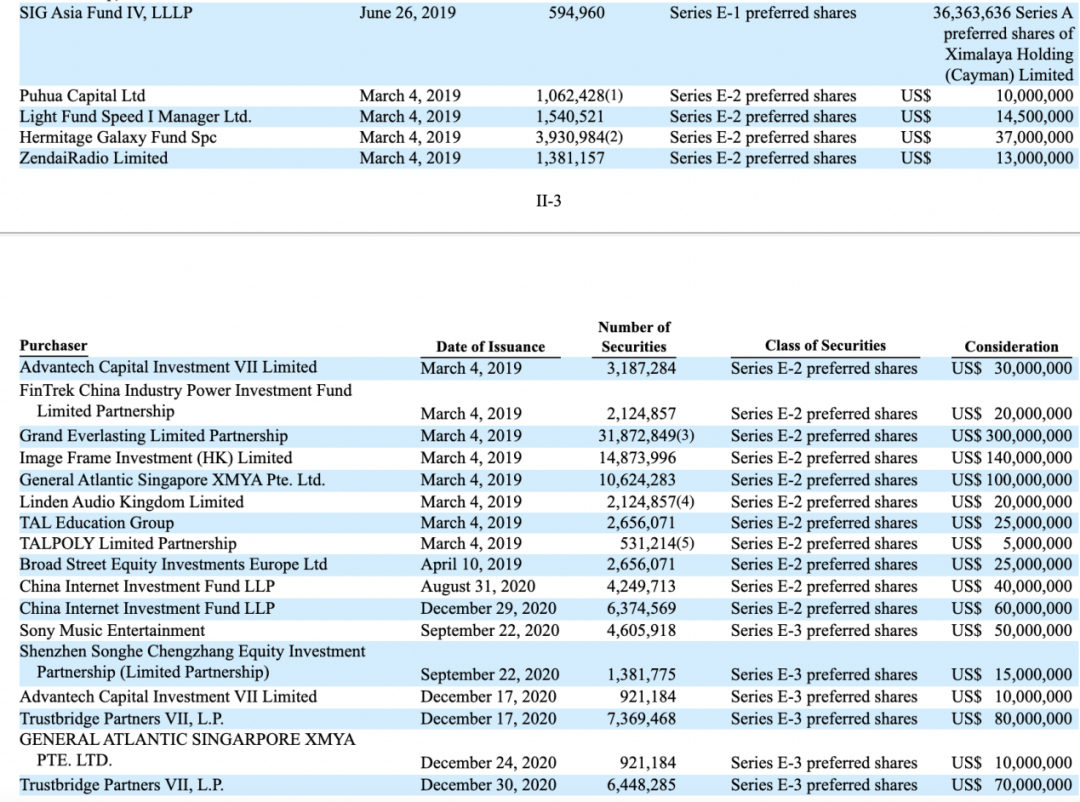Click the "US$300,000,000" consideration amount
The height and width of the screenshot is (802, 1080).
(x=1011, y=436)
